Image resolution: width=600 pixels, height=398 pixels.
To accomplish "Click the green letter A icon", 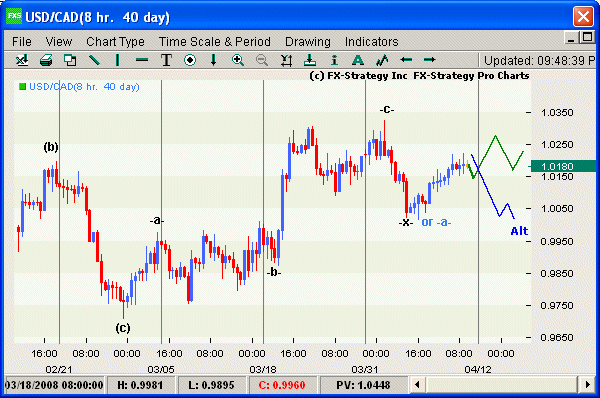I will [x=357, y=60].
